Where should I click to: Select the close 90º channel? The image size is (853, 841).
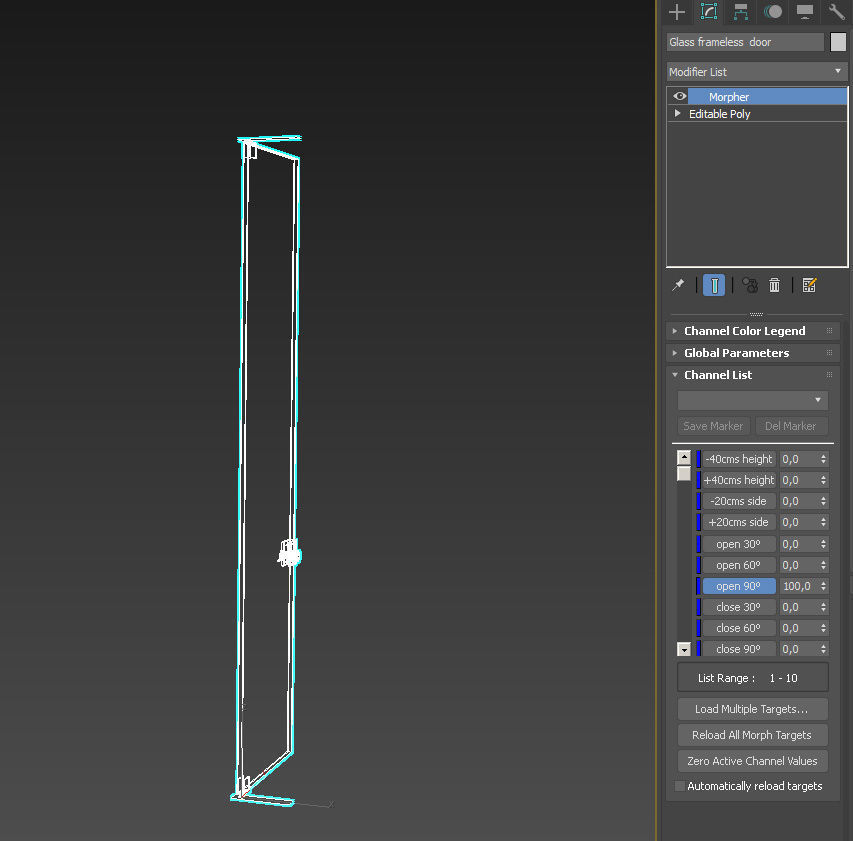[739, 649]
